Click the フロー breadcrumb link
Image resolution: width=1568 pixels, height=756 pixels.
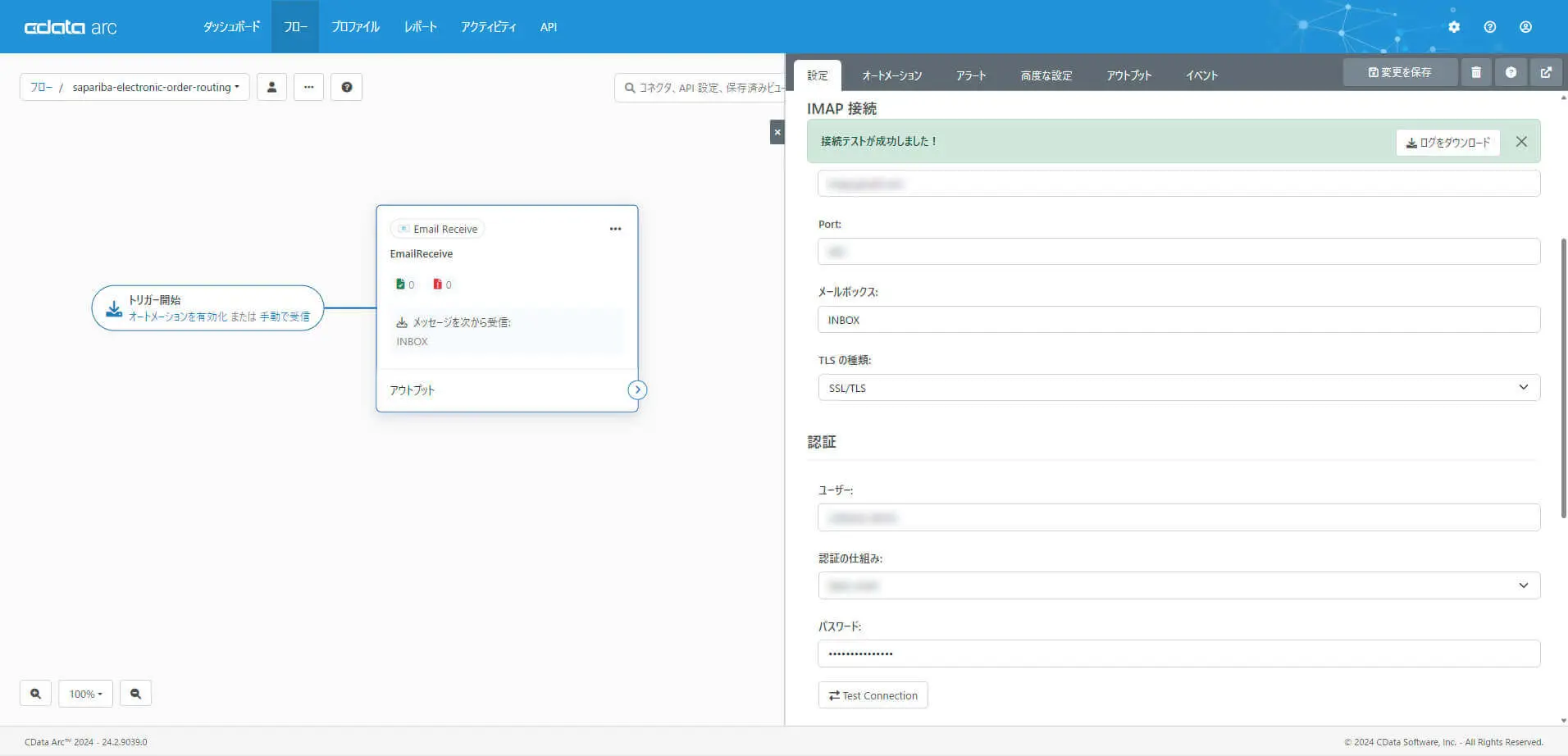(x=41, y=87)
